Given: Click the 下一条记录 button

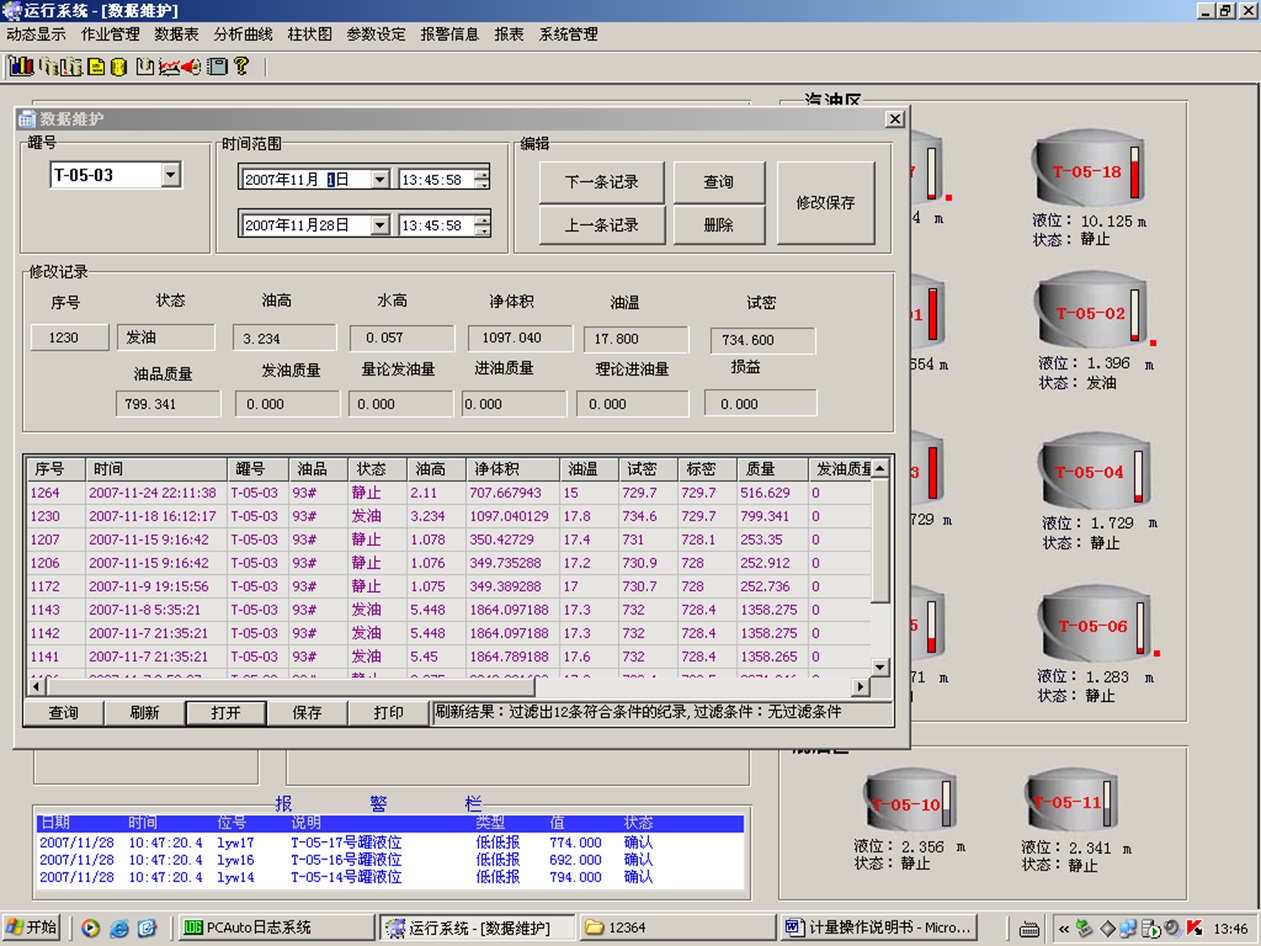Looking at the screenshot, I should click(601, 182).
